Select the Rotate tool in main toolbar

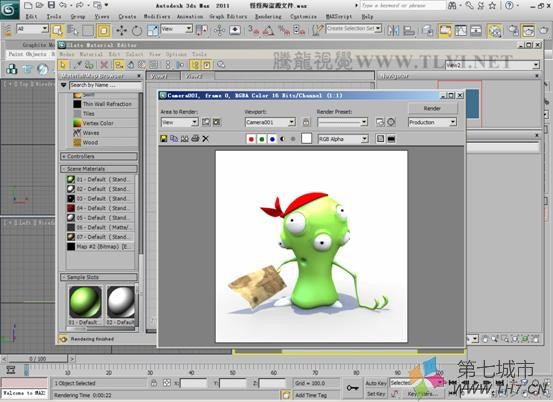point(137,30)
